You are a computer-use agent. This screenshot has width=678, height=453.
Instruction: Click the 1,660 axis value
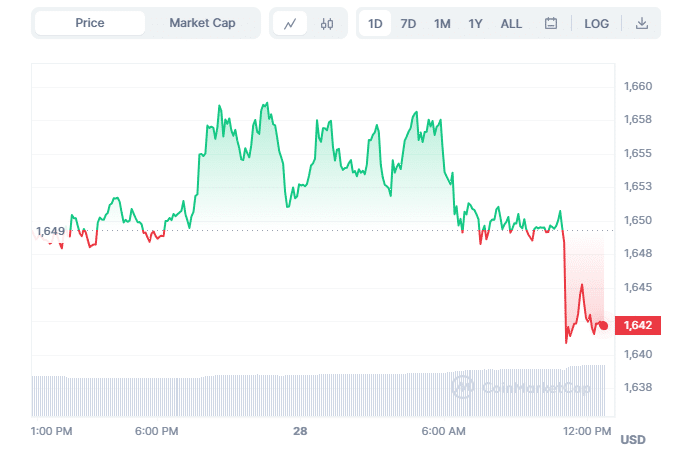(638, 86)
